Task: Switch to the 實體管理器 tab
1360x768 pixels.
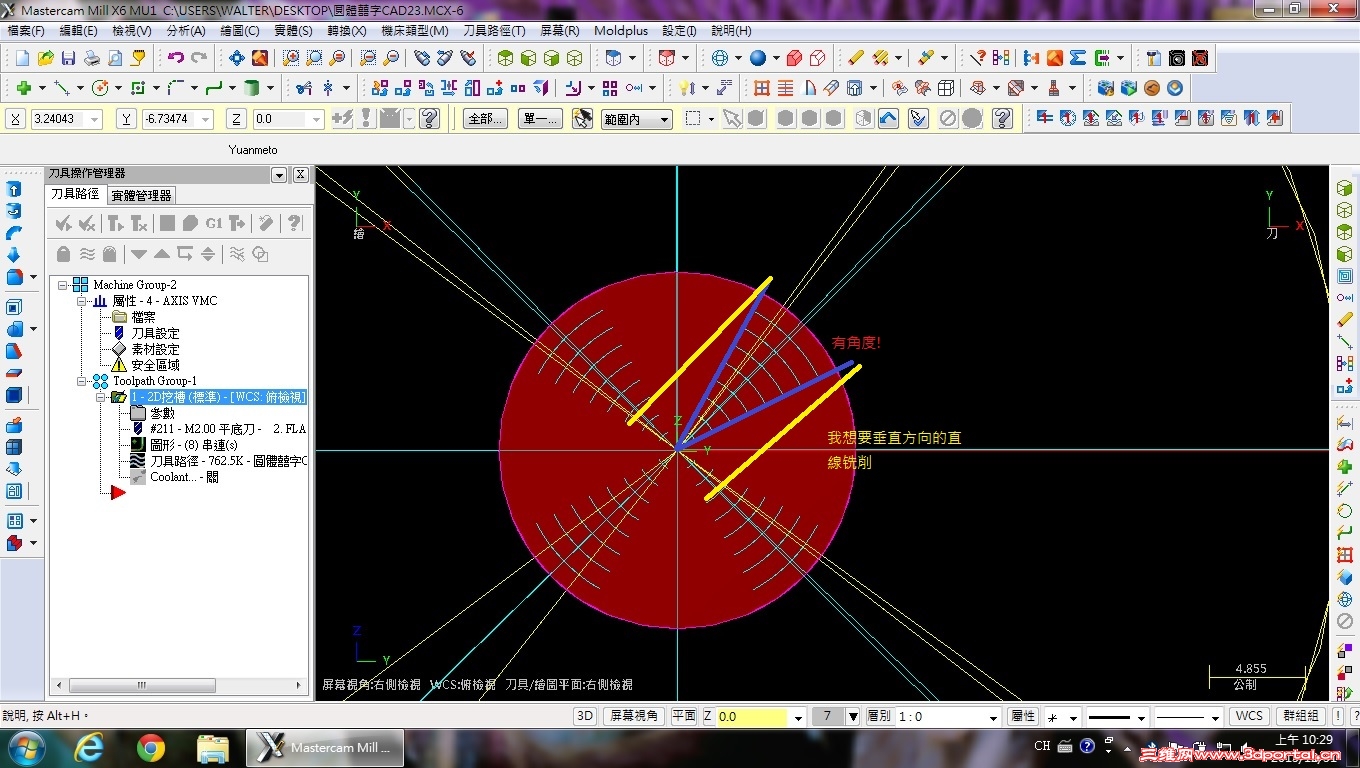Action: click(x=142, y=195)
